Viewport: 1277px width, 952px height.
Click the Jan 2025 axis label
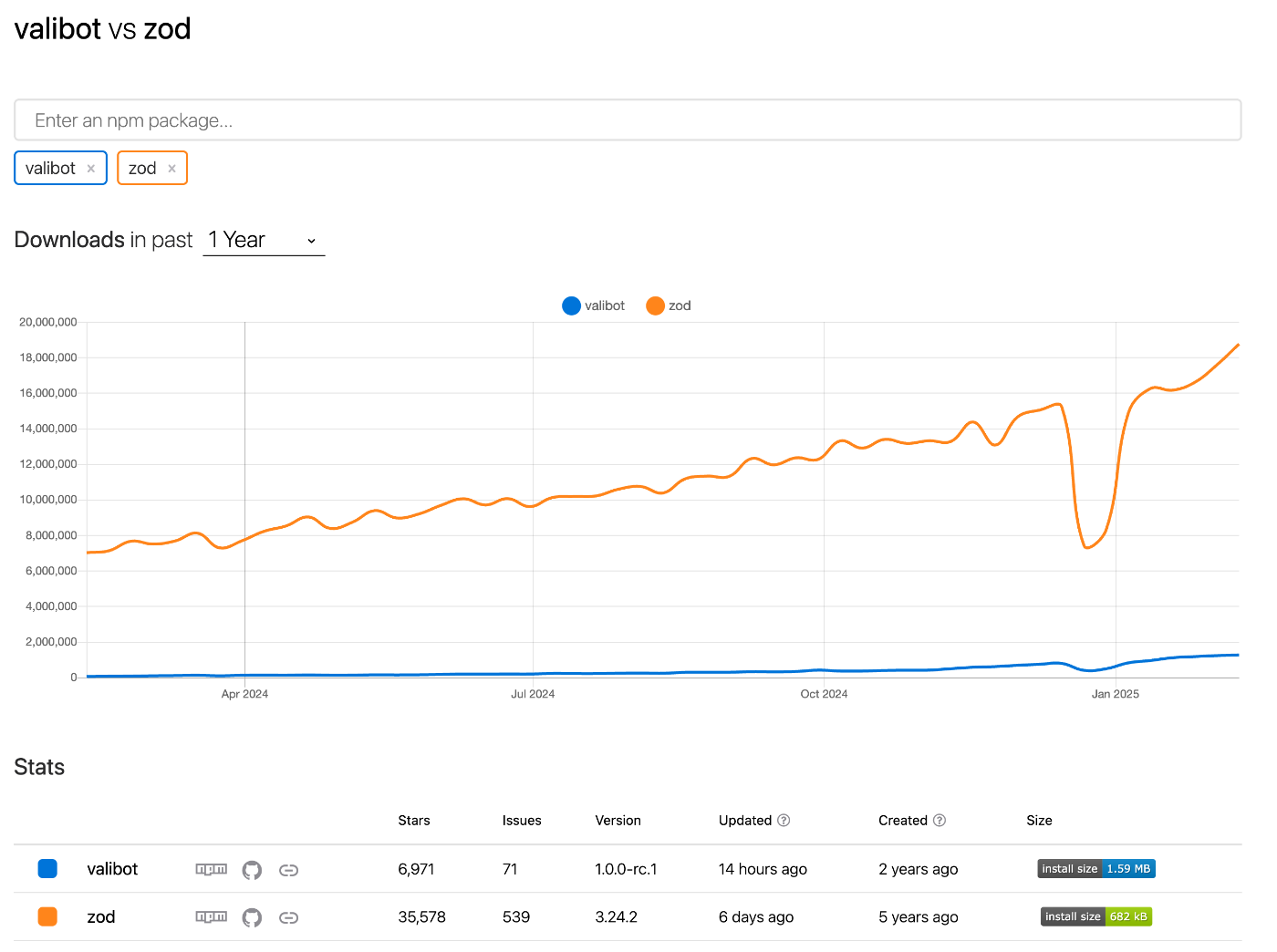click(x=1115, y=694)
